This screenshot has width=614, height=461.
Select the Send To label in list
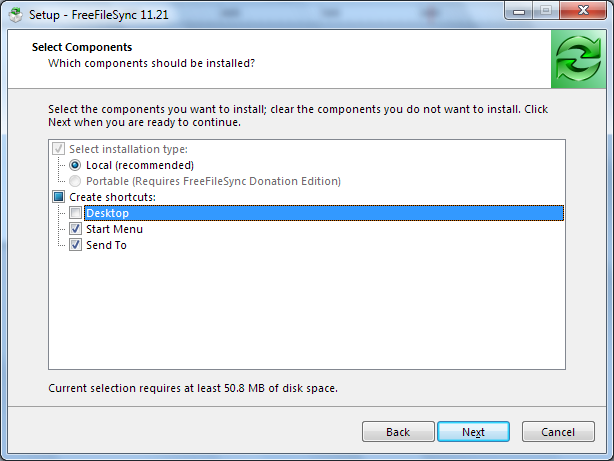coord(106,245)
